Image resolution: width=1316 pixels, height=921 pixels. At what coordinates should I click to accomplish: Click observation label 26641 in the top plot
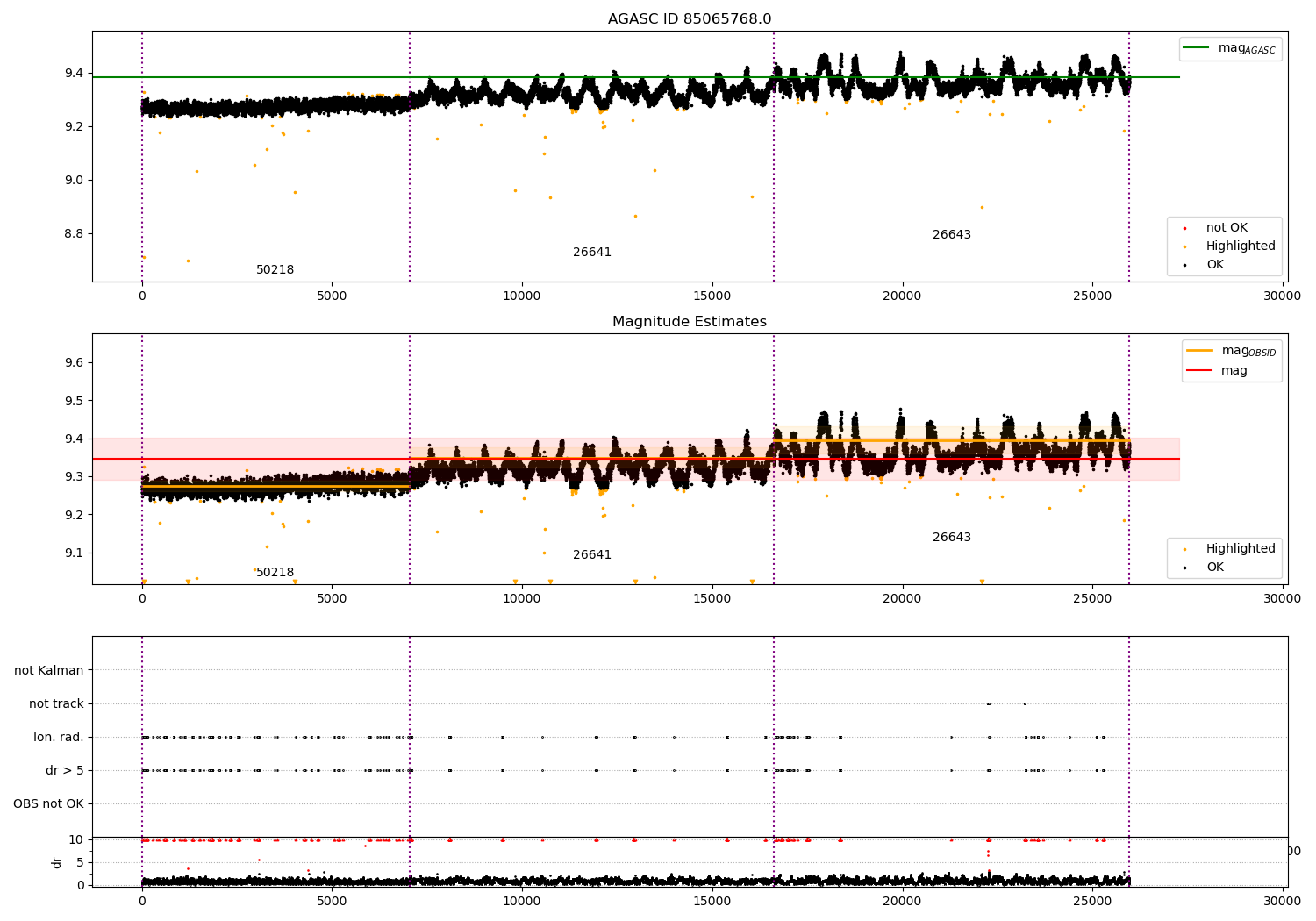(592, 253)
